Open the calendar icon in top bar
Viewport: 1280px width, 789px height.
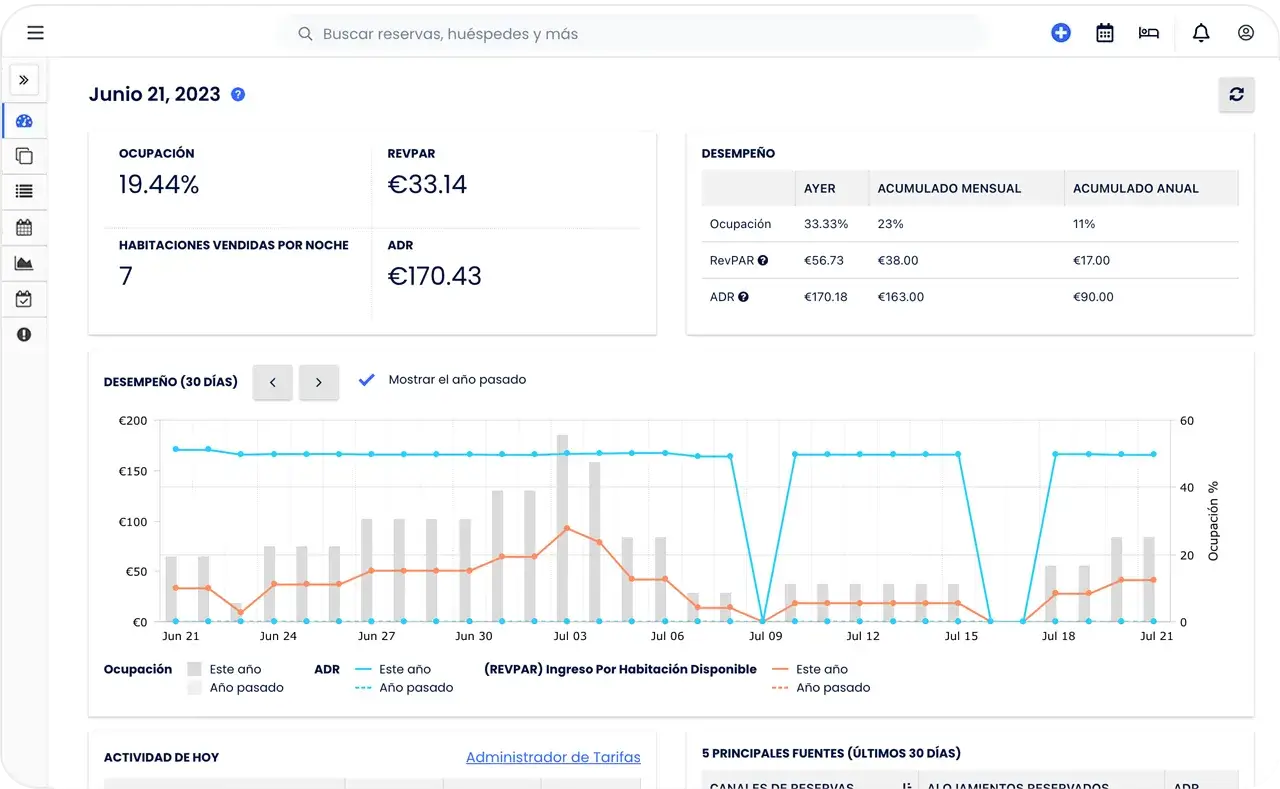(1105, 33)
